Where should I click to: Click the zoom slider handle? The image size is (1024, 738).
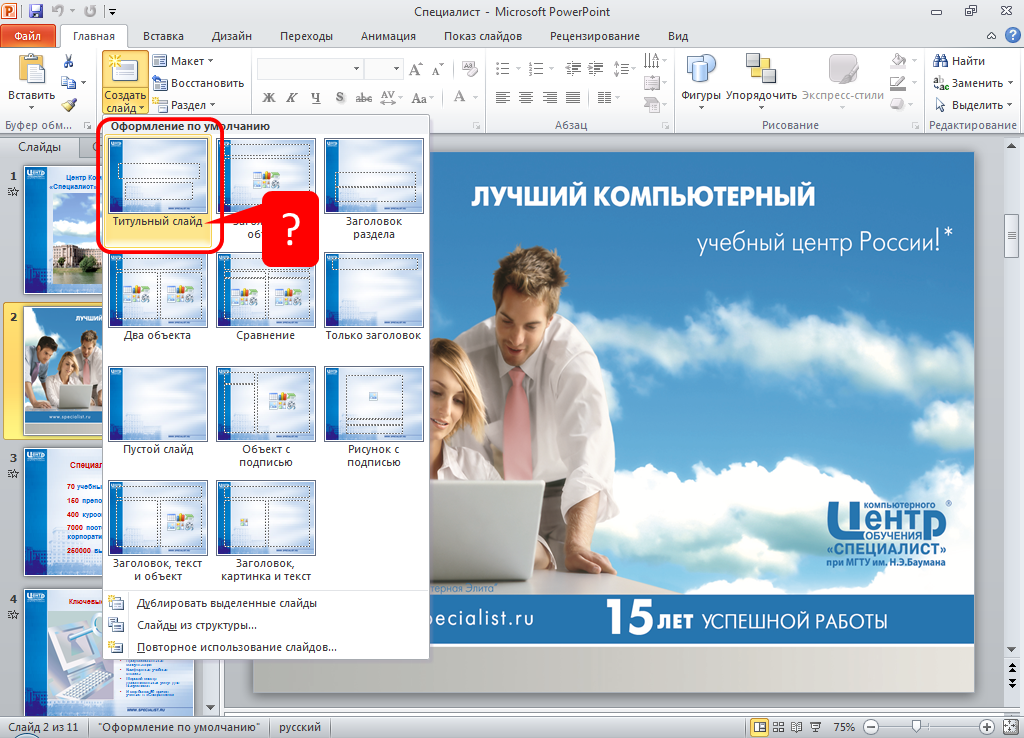pyautogui.click(x=916, y=727)
